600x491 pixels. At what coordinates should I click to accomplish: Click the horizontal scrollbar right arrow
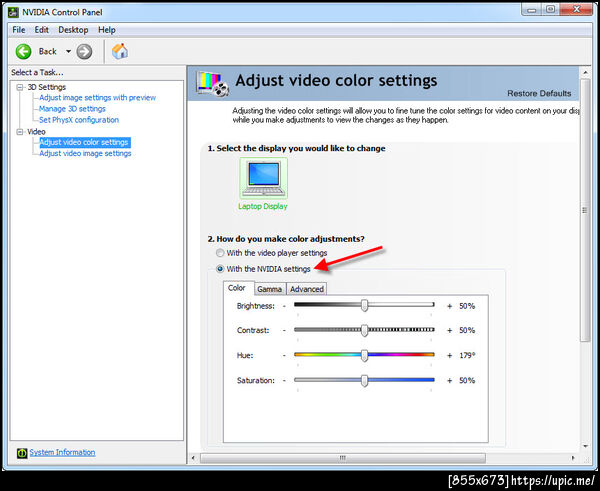click(x=573, y=458)
